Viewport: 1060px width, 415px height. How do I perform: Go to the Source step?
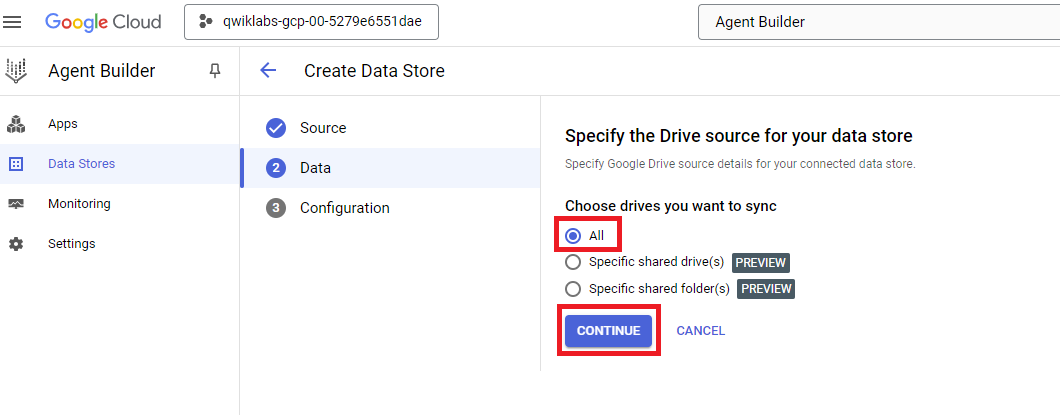(322, 128)
